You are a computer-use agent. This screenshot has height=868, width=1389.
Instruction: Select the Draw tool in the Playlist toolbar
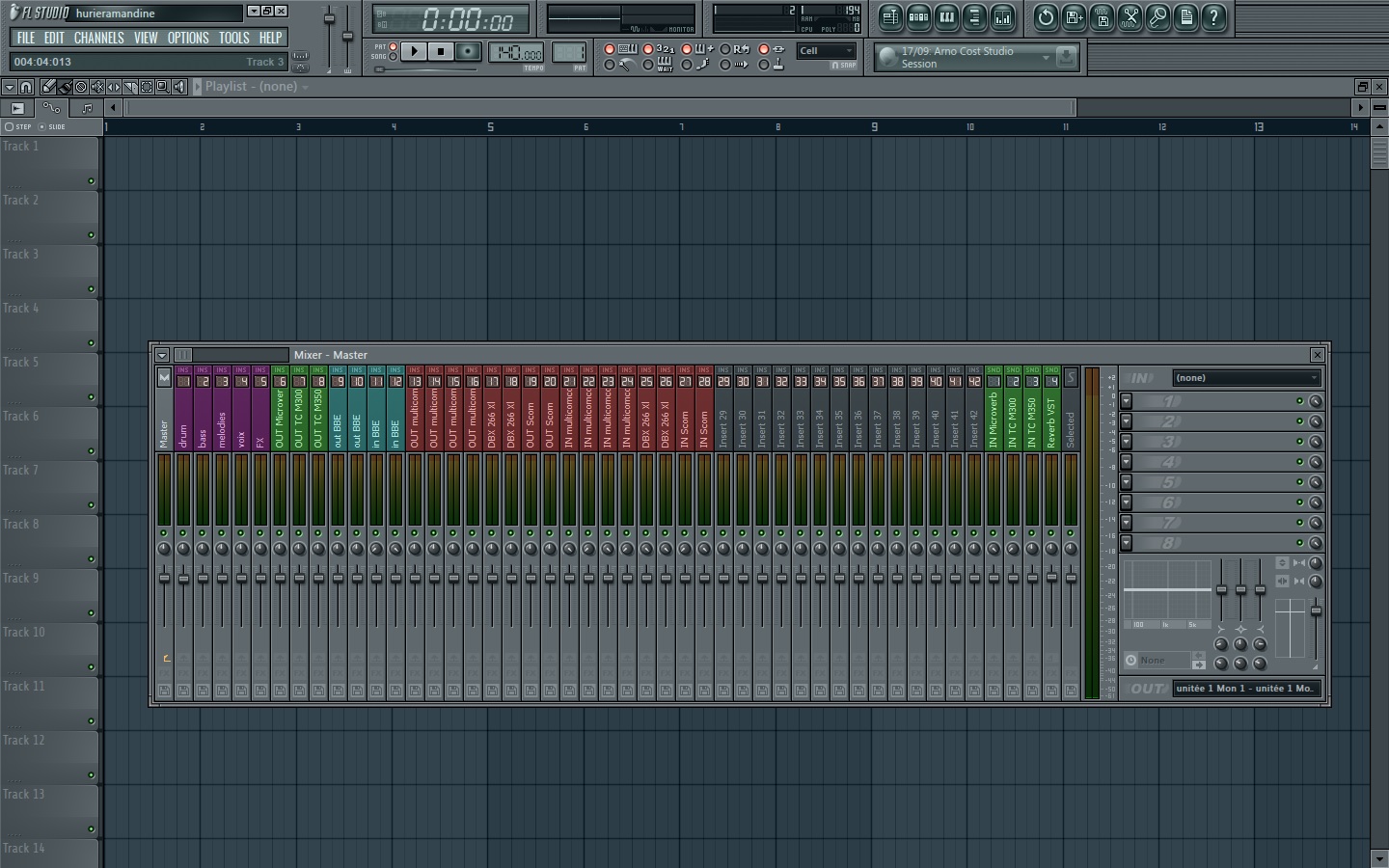pos(48,87)
